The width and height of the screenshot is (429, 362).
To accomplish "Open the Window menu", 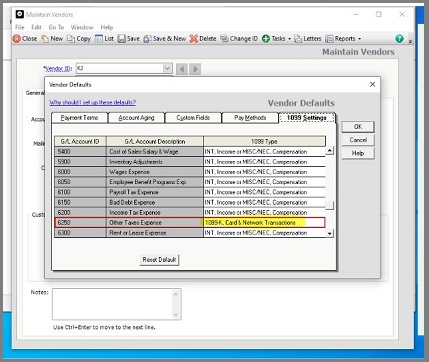I will click(82, 27).
